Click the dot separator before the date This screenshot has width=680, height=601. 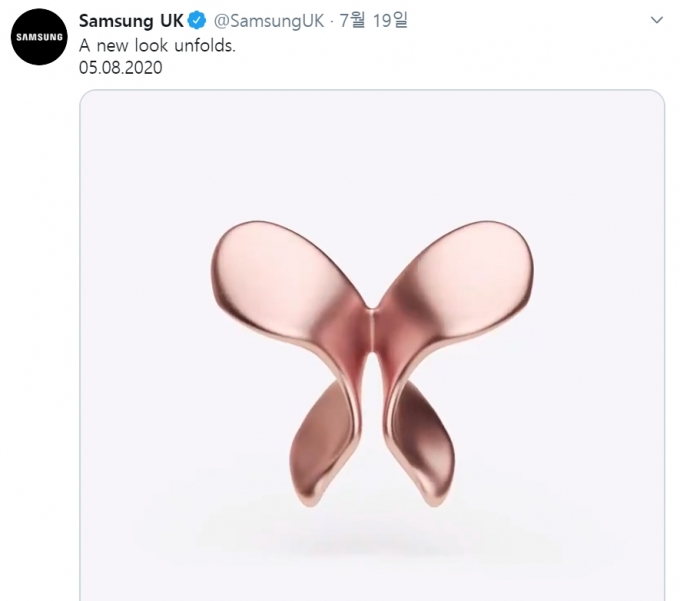click(332, 21)
